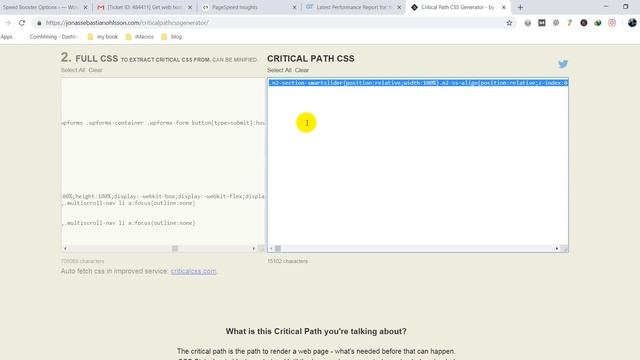Click the FULL CSS heading
This screenshot has width=640, height=360.
pyautogui.click(x=97, y=59)
